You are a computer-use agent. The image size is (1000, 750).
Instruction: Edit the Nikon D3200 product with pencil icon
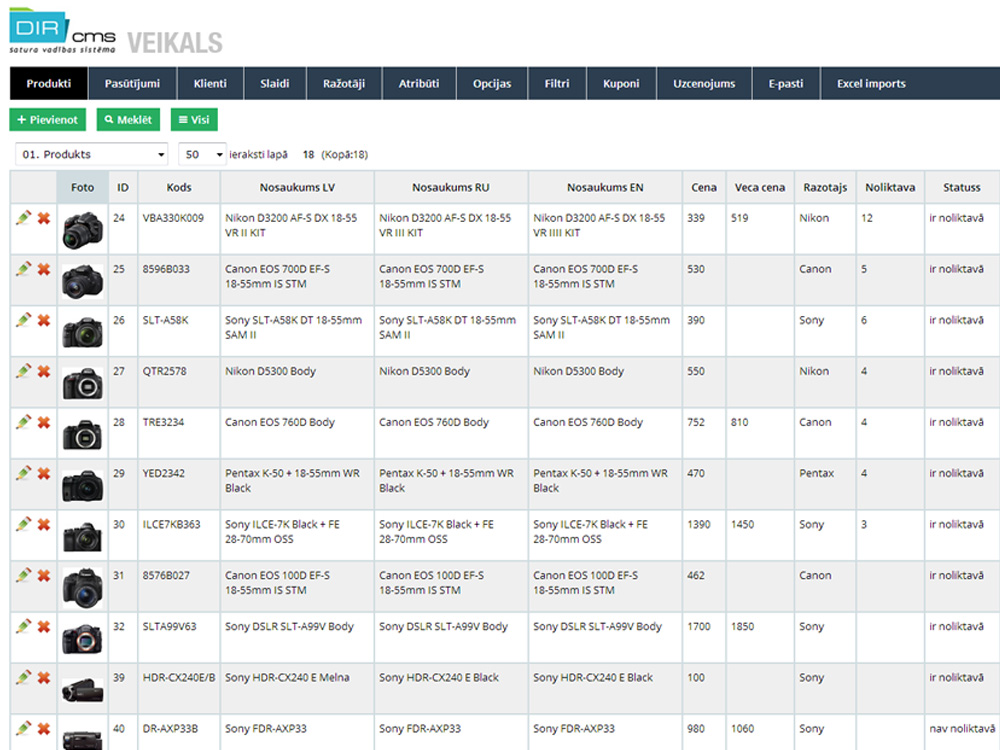(24, 218)
